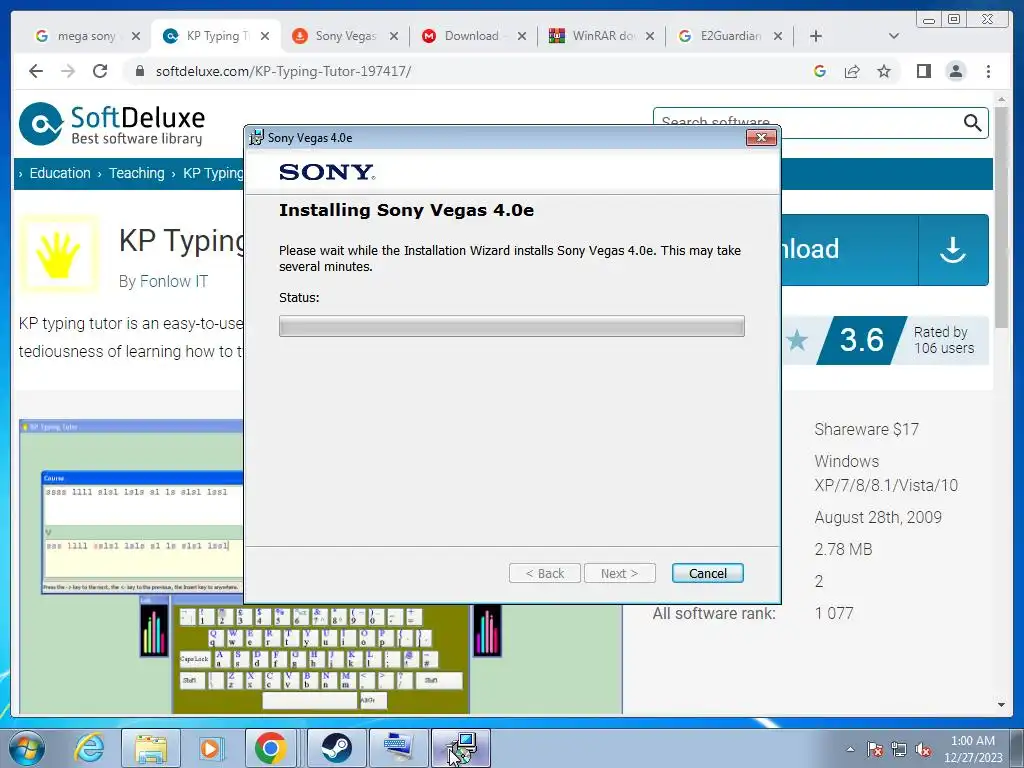
Task: Click the search magnifier icon
Action: 972,122
